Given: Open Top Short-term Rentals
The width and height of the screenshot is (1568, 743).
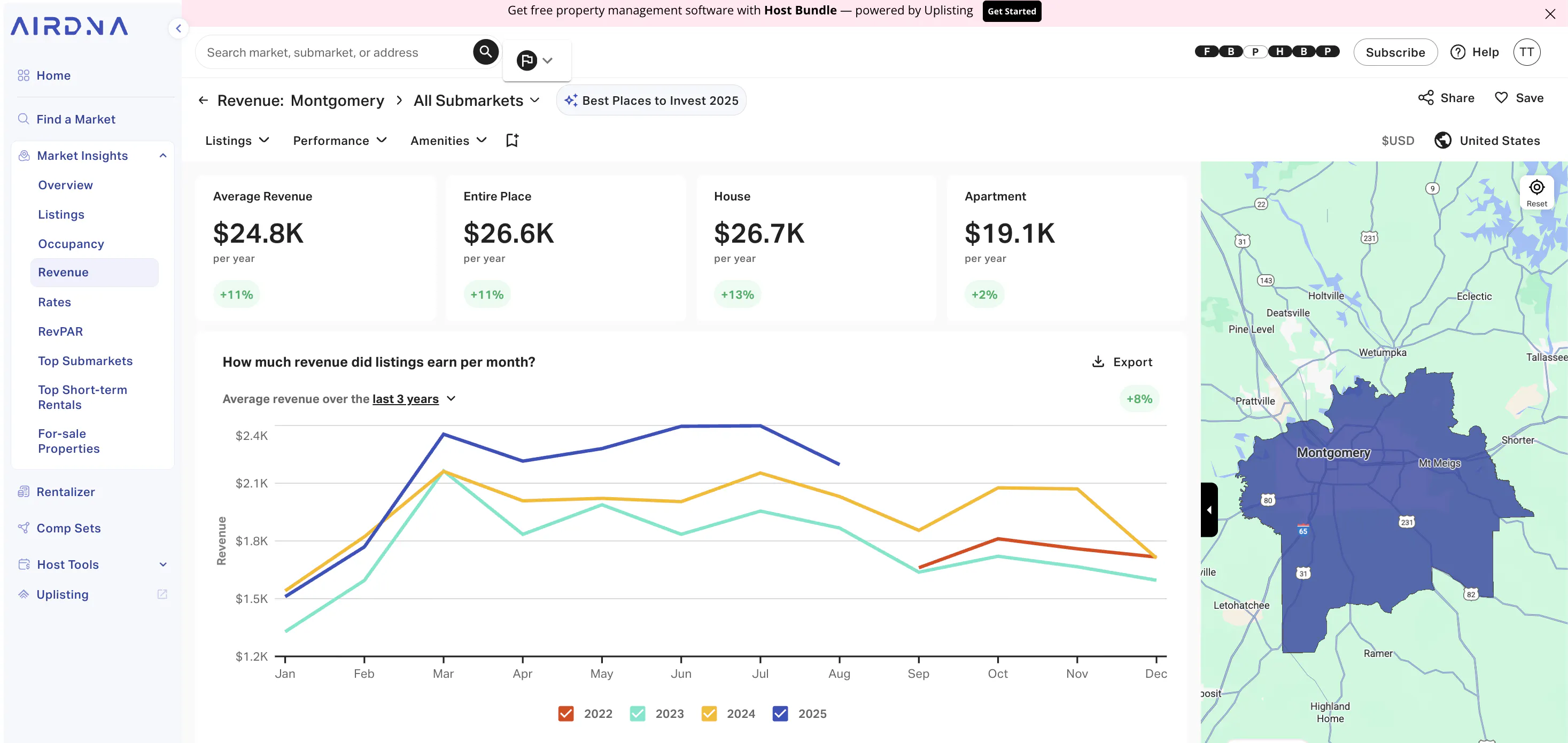Looking at the screenshot, I should pos(82,397).
